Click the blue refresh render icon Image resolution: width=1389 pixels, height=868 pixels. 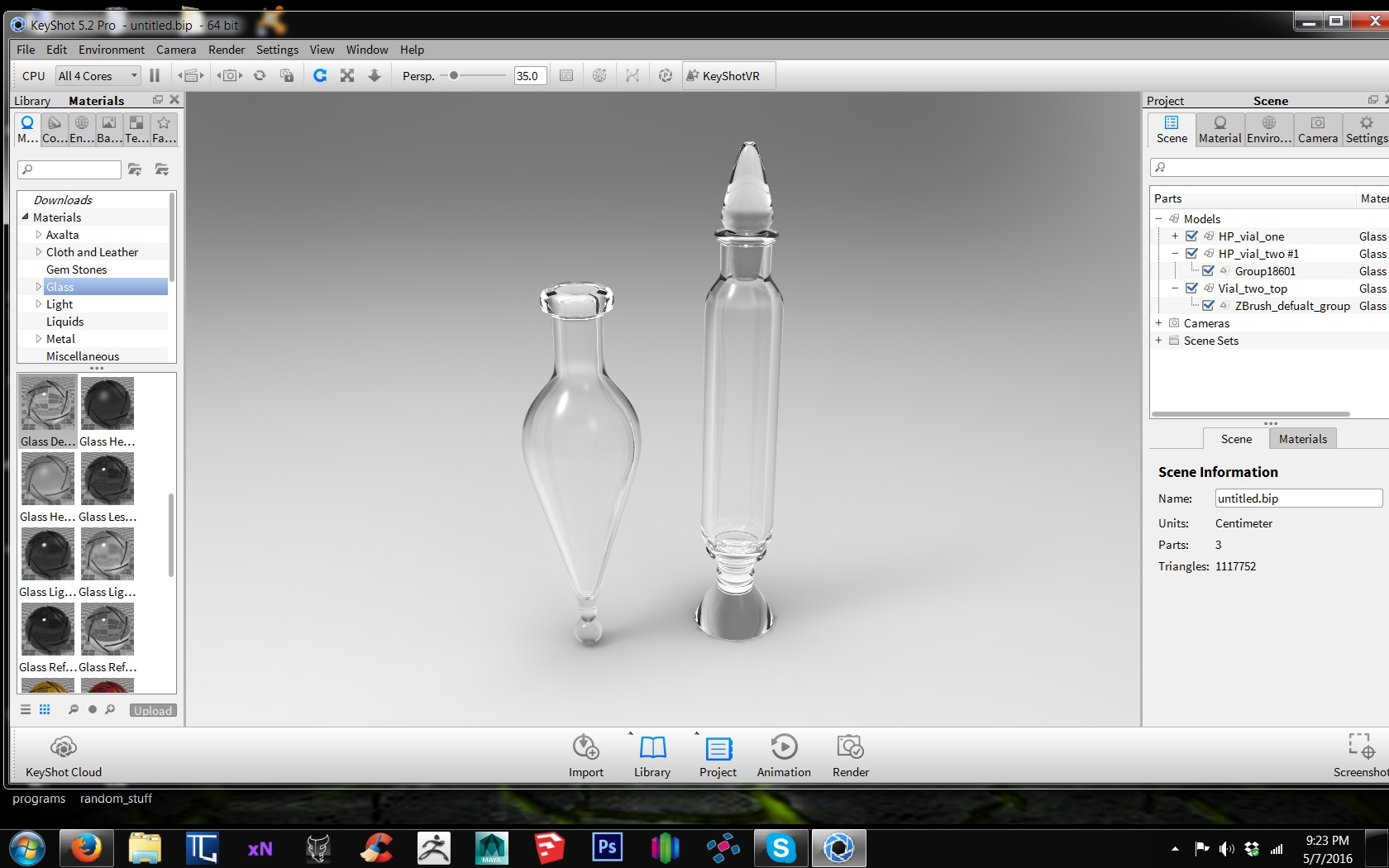320,75
